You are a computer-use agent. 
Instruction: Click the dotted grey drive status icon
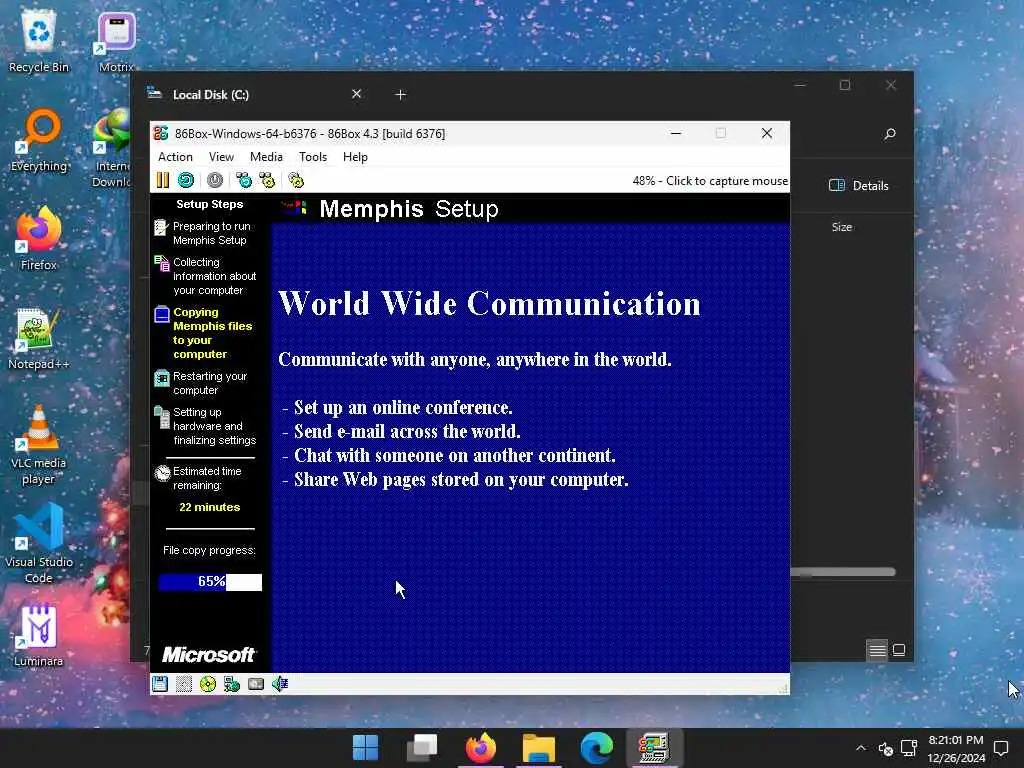(x=184, y=684)
